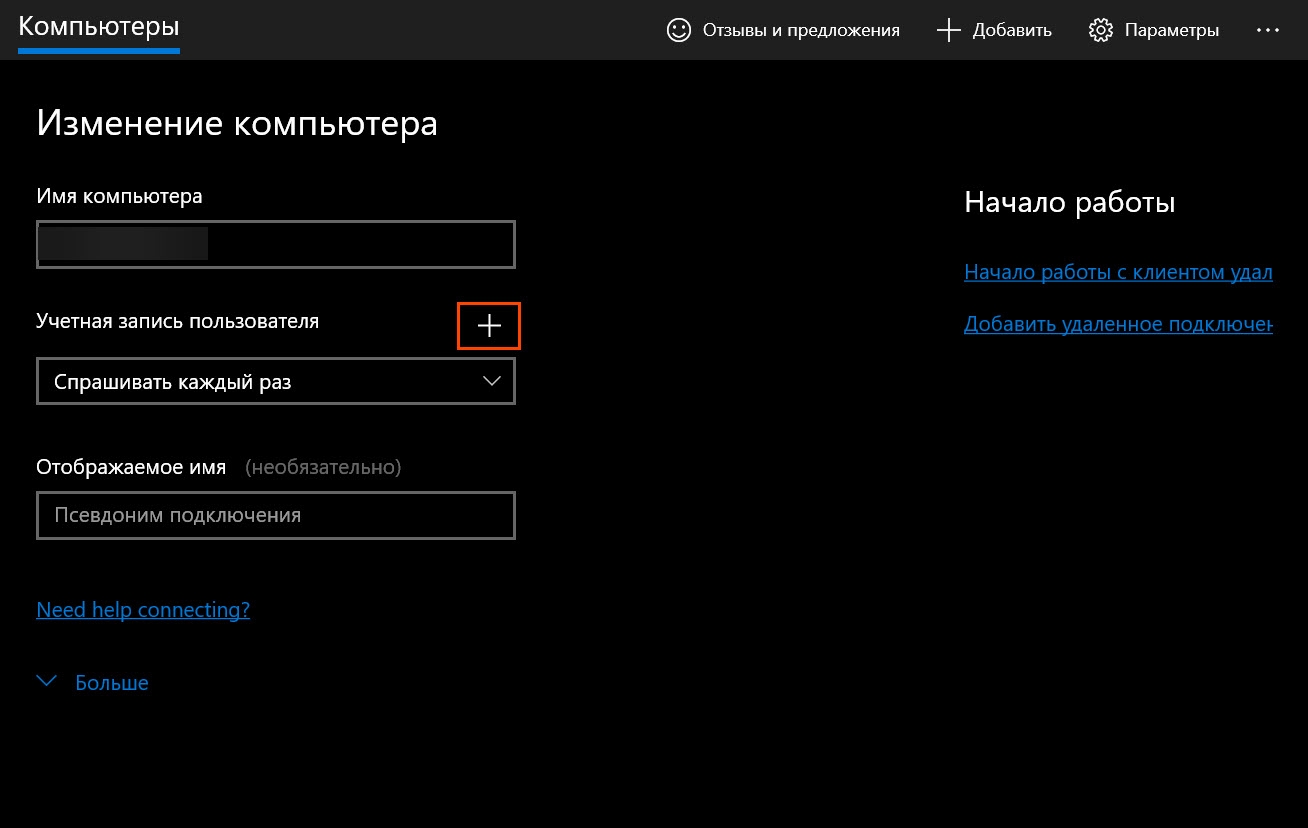
Task: Click the smiley face feedback icon
Action: tap(679, 30)
